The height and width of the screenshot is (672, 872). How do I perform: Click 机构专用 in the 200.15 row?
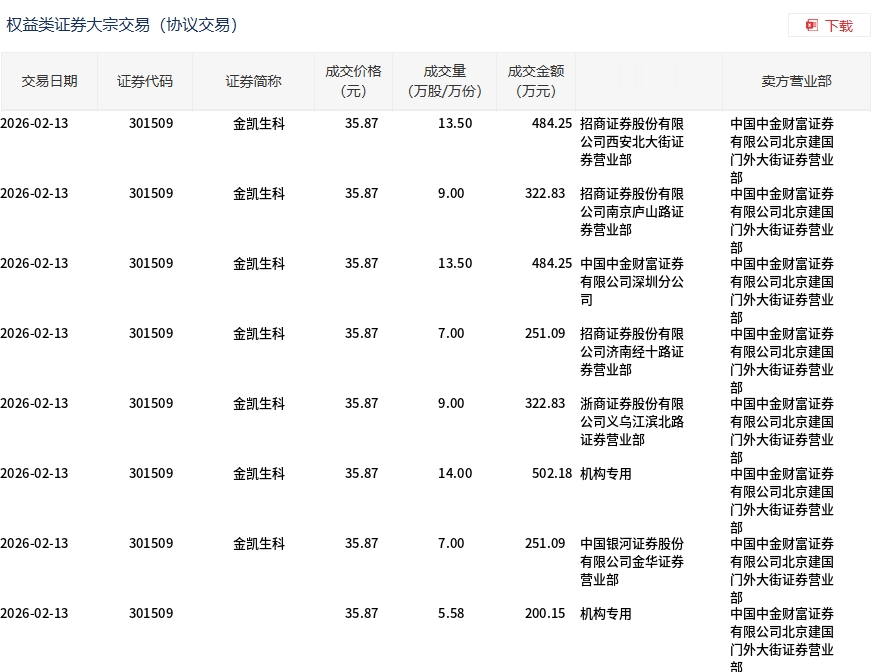[x=606, y=614]
